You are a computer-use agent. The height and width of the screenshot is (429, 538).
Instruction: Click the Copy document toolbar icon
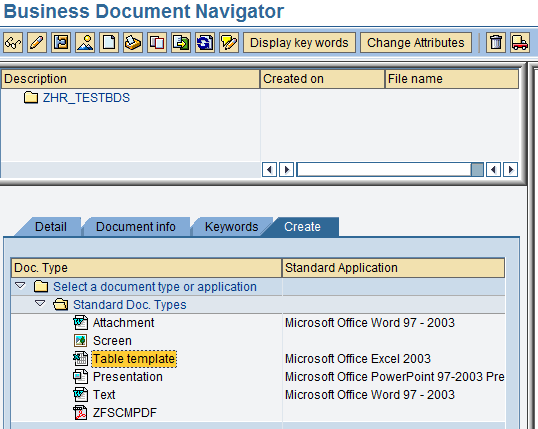(157, 43)
